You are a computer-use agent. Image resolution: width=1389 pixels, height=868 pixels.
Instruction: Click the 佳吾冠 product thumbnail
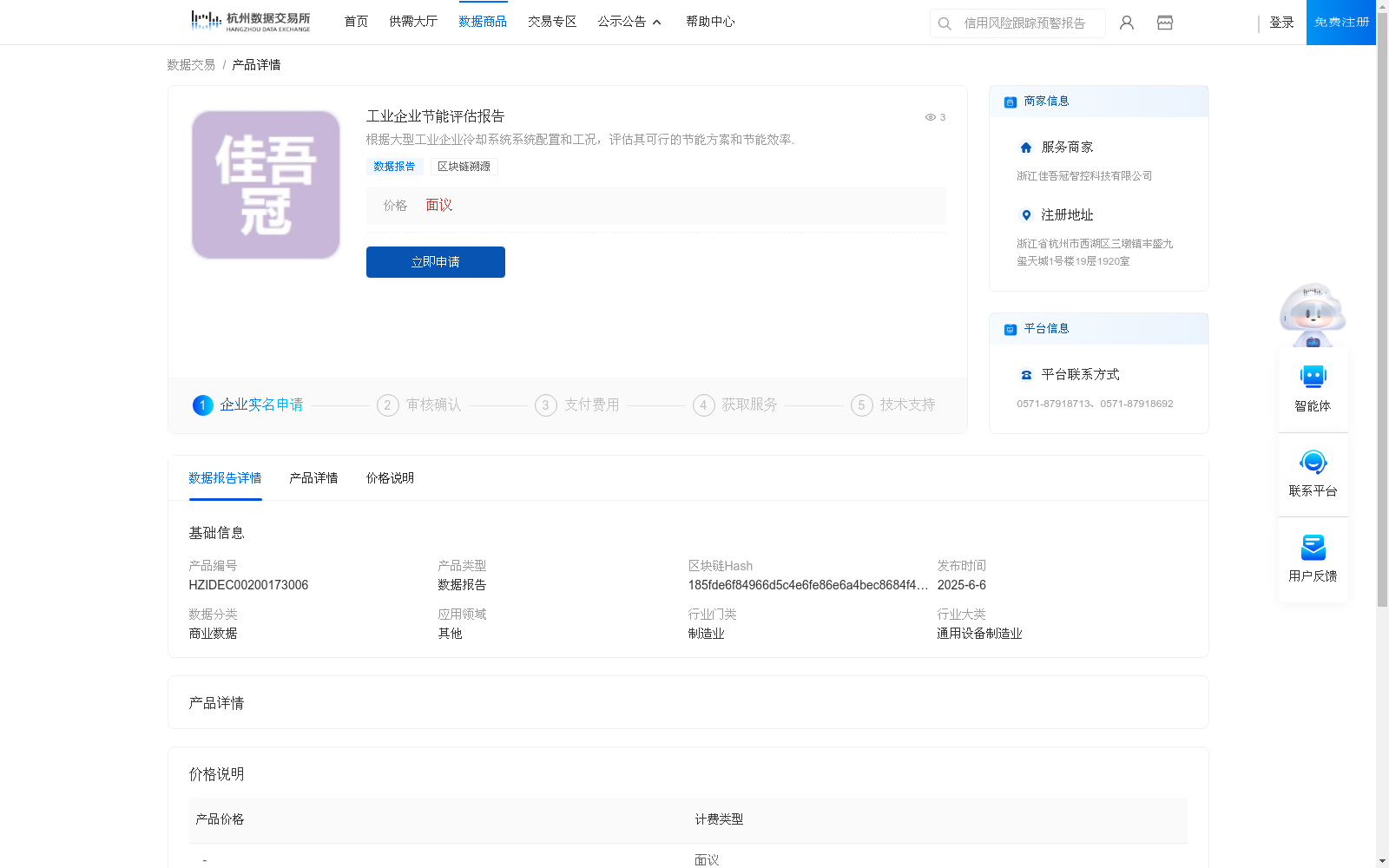click(x=266, y=185)
